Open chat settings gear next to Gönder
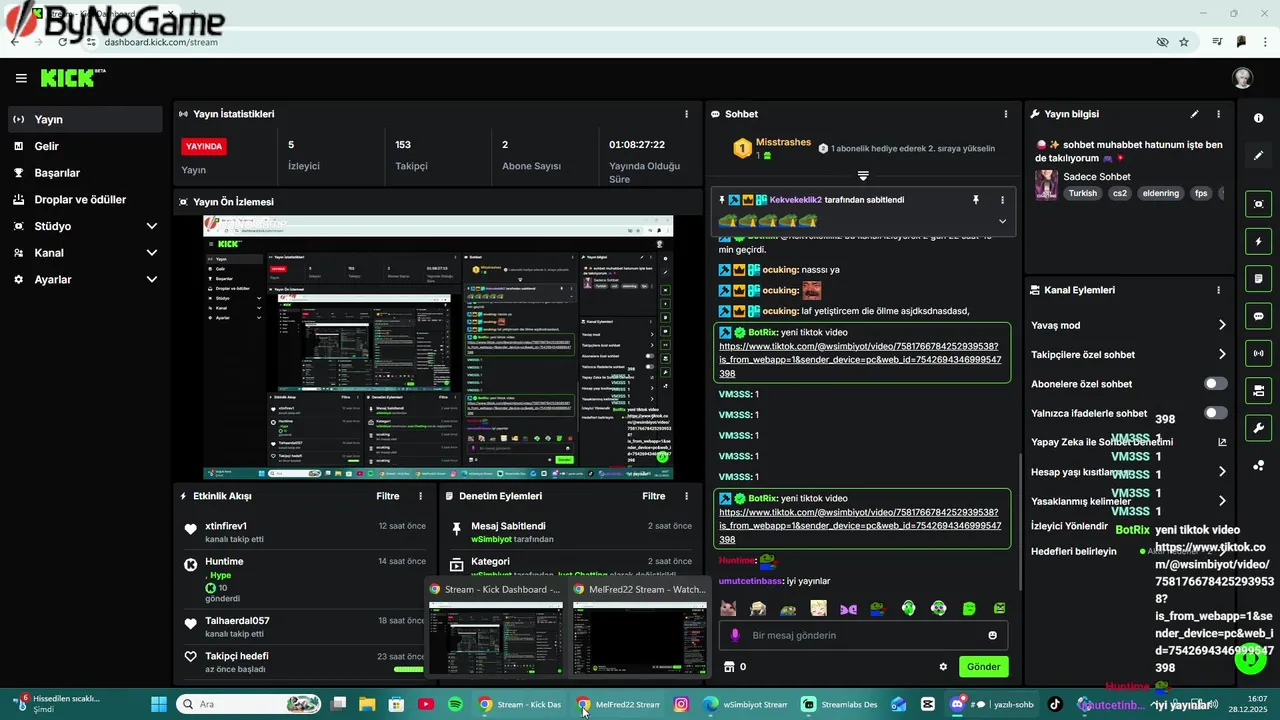 (x=942, y=667)
